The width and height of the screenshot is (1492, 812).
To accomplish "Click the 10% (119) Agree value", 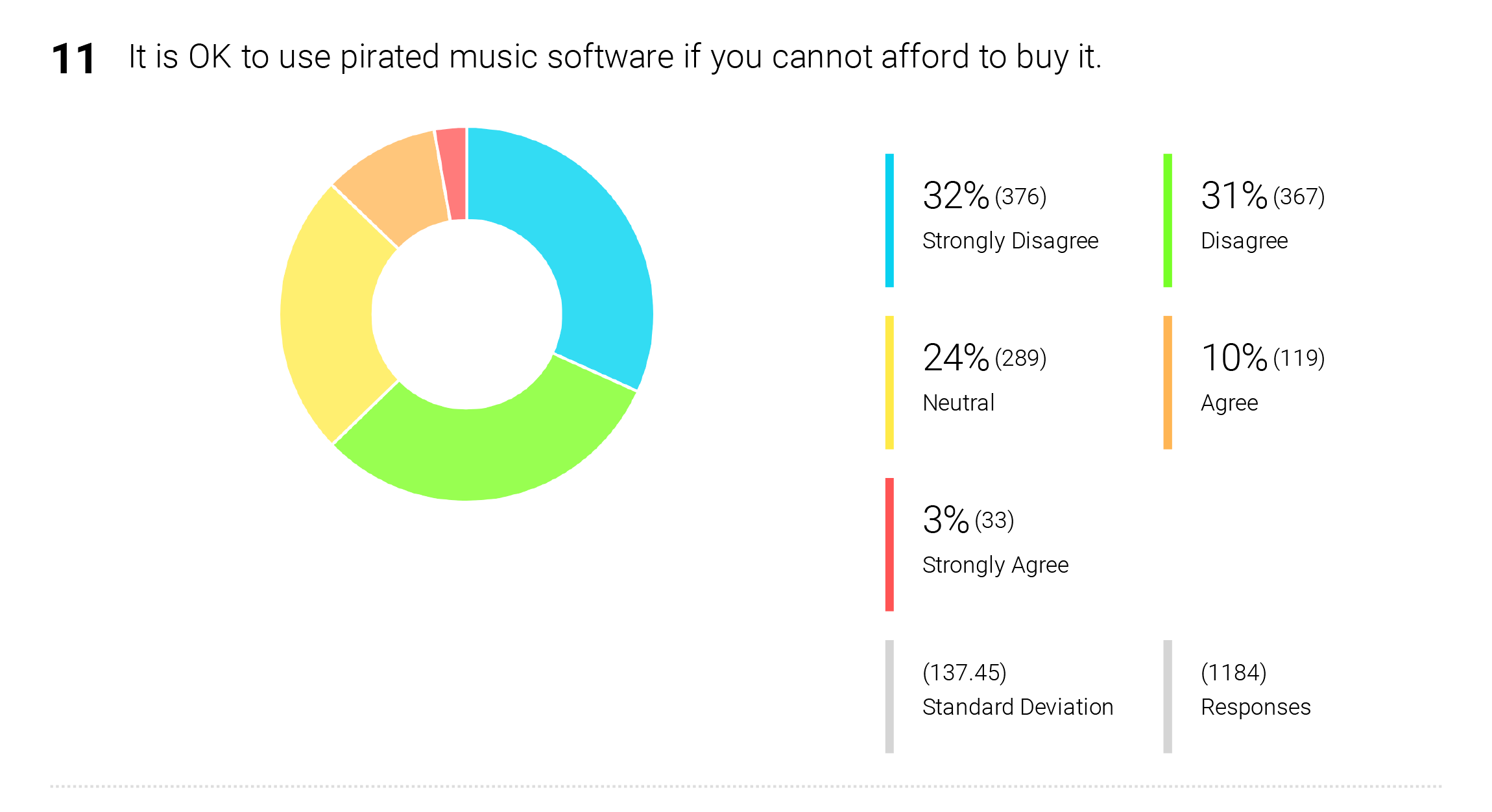I will (x=1263, y=357).
